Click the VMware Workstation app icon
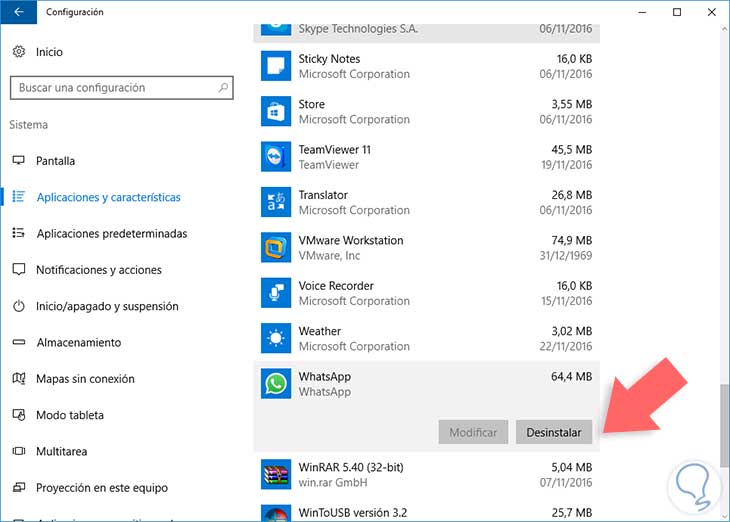730x522 pixels. click(276, 247)
